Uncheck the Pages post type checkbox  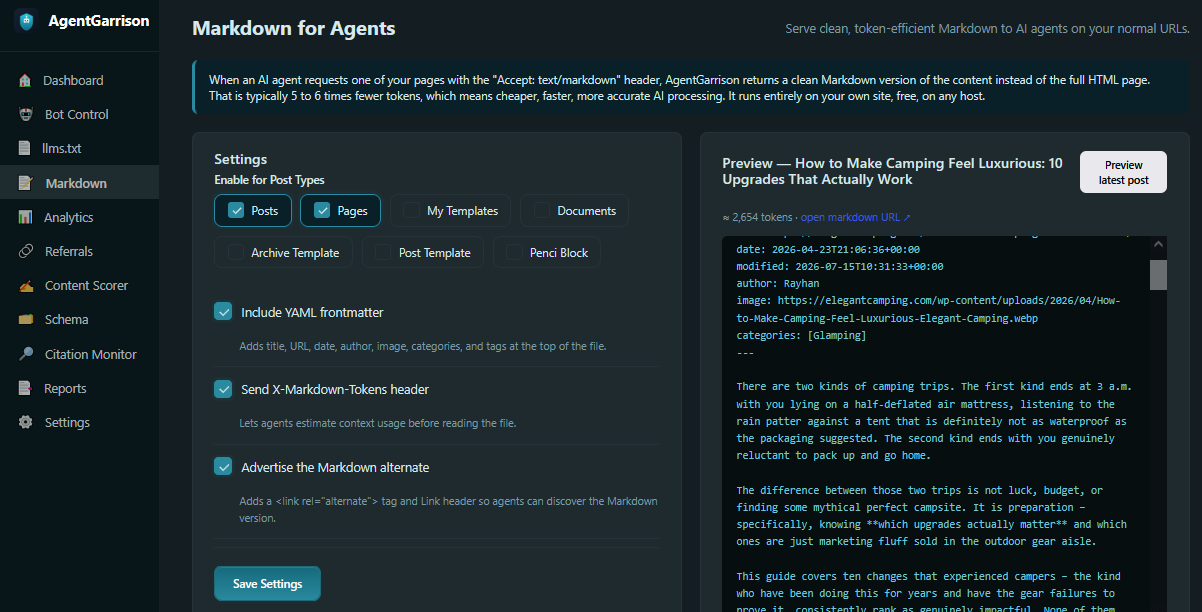[322, 210]
